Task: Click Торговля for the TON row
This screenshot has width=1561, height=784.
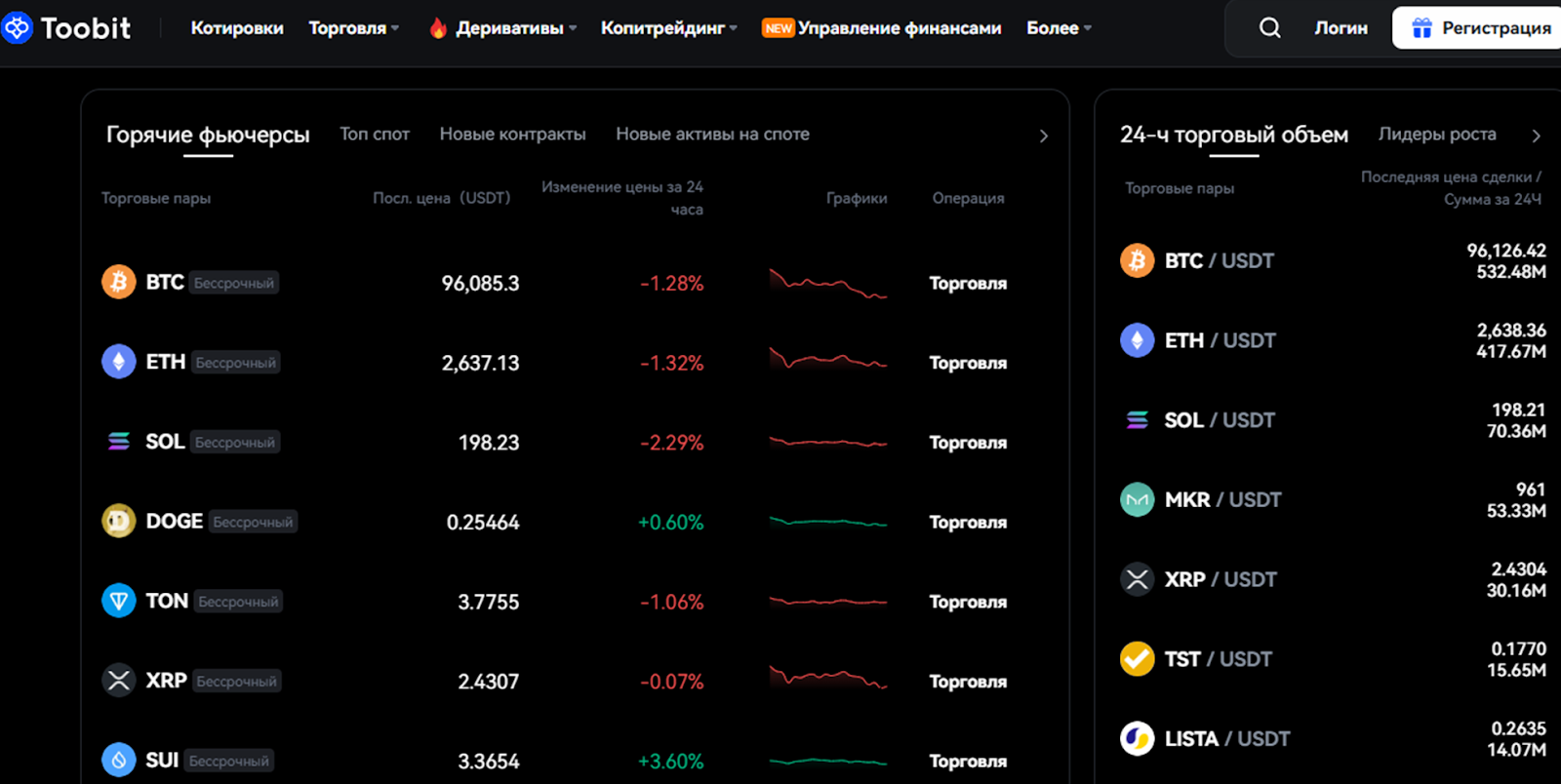Action: coord(968,602)
